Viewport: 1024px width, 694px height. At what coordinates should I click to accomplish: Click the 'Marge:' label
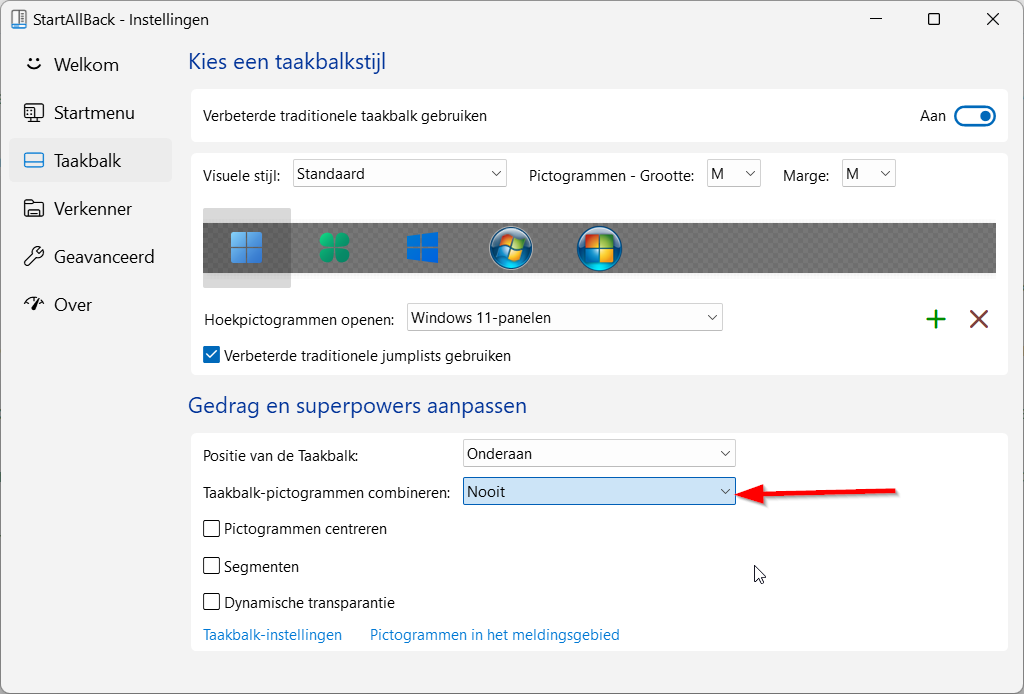click(806, 176)
